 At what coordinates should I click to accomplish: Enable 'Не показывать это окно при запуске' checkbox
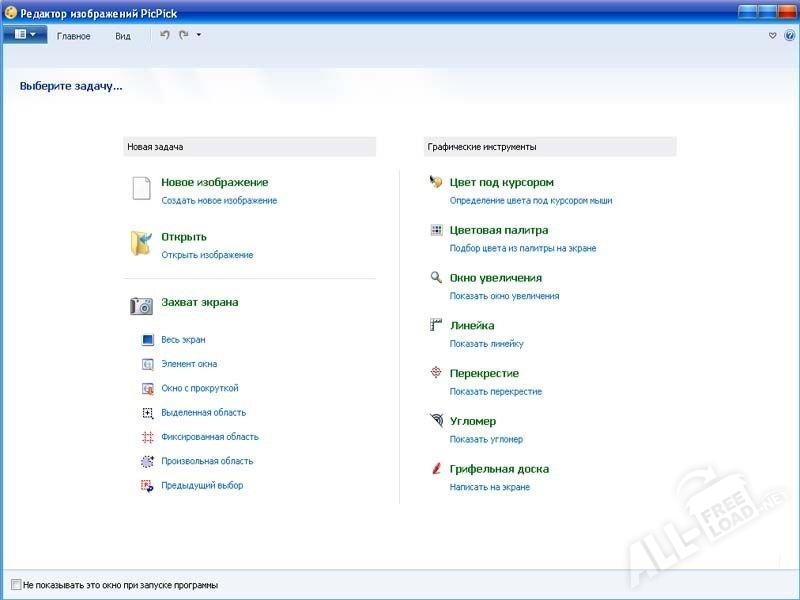(x=16, y=584)
